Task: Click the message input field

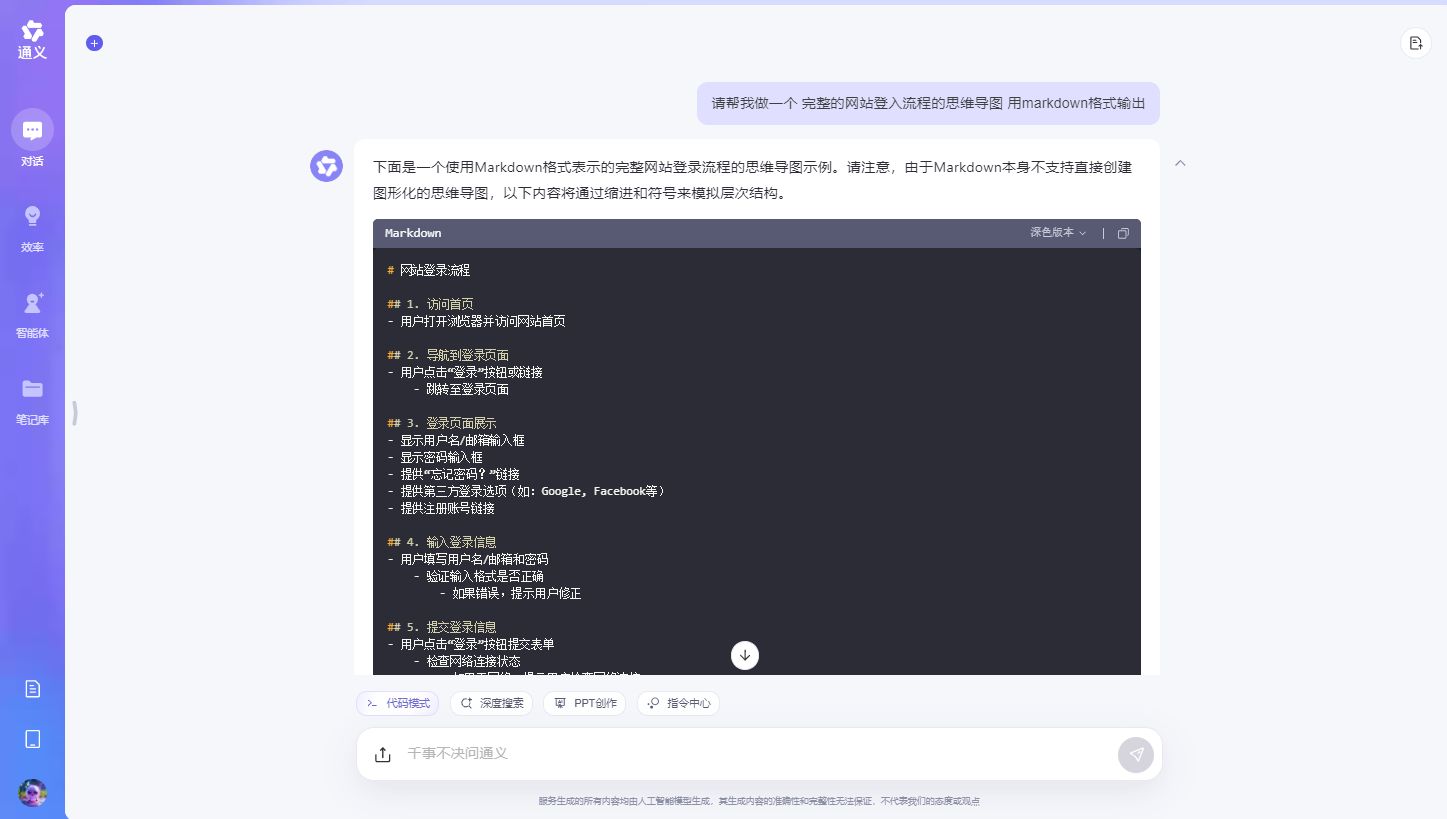Action: [759, 754]
